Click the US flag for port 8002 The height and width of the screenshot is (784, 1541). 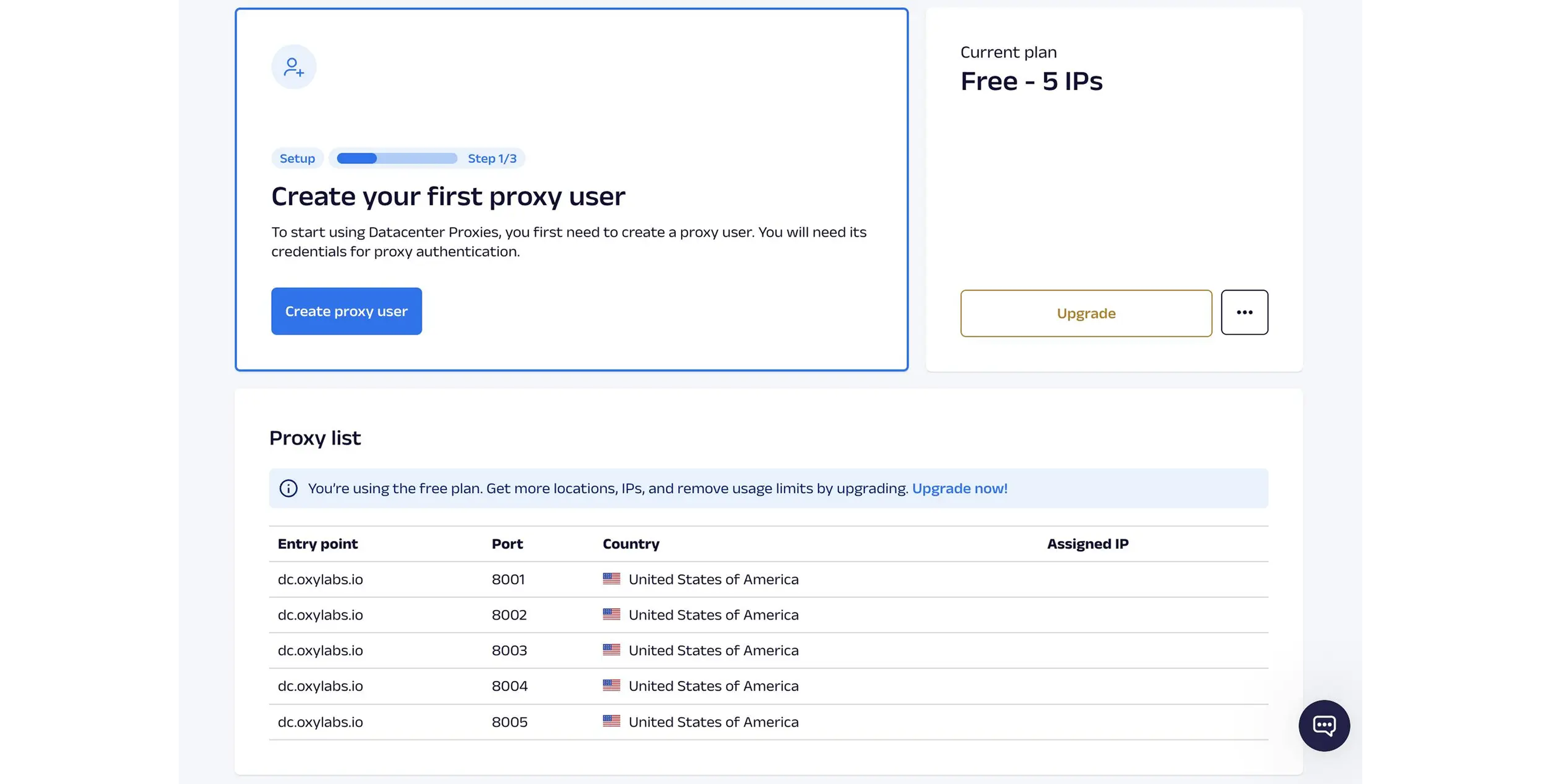click(611, 614)
